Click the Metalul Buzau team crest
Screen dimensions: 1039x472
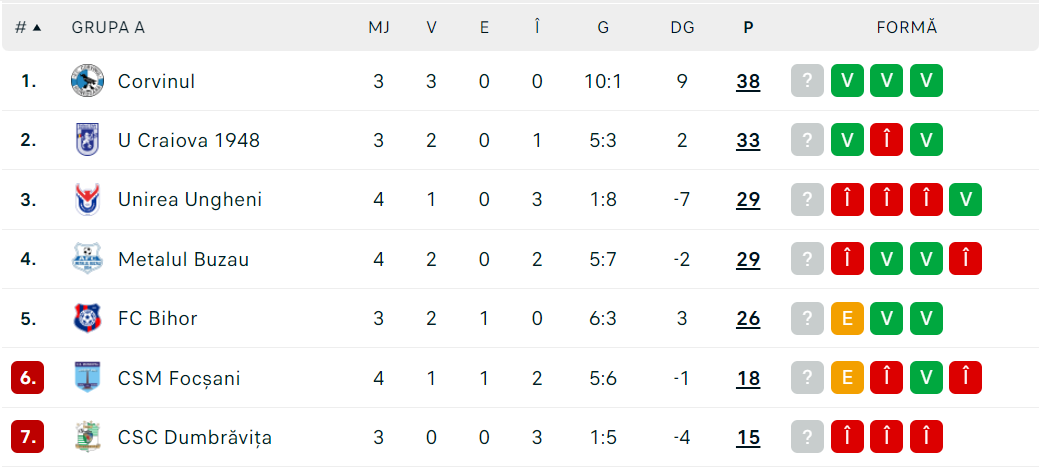tap(88, 259)
